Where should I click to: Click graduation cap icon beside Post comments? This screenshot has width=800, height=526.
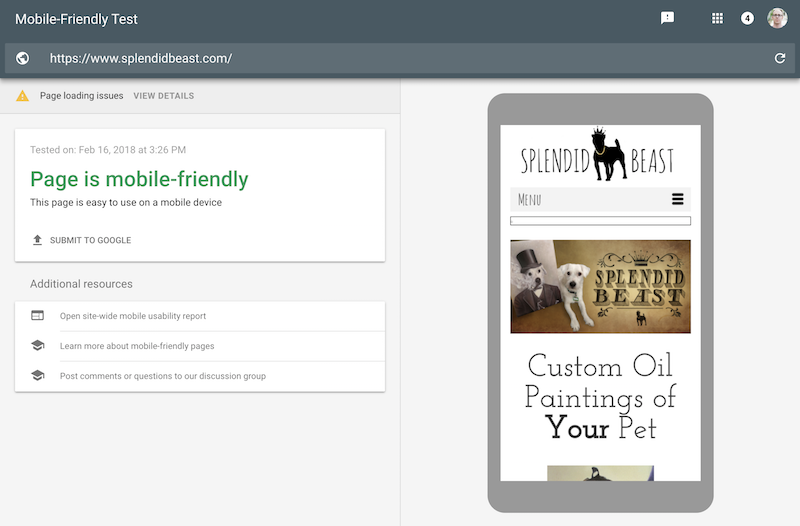tap(37, 375)
